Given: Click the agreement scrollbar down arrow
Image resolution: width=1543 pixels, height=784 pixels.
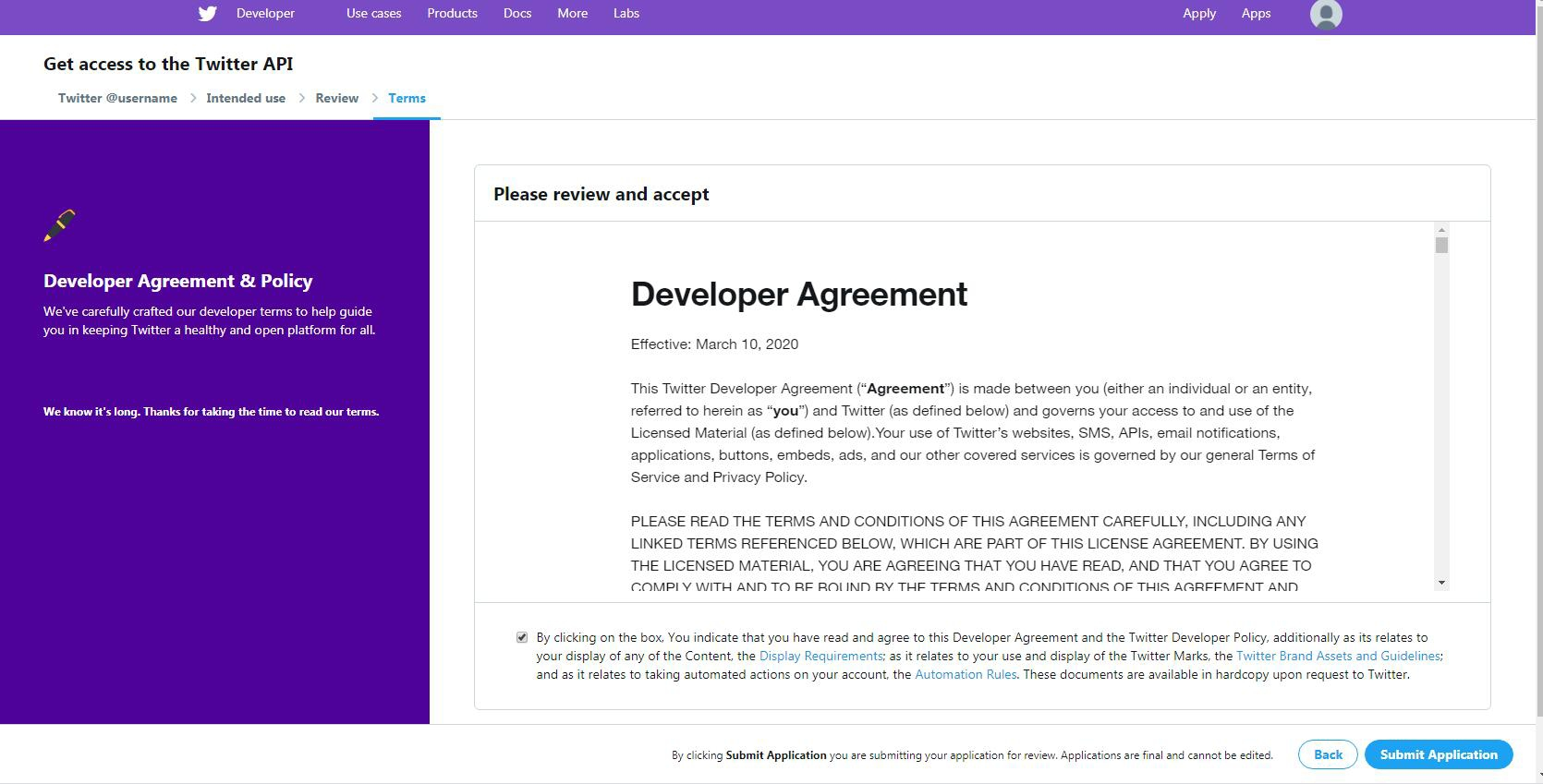Looking at the screenshot, I should 1441,583.
